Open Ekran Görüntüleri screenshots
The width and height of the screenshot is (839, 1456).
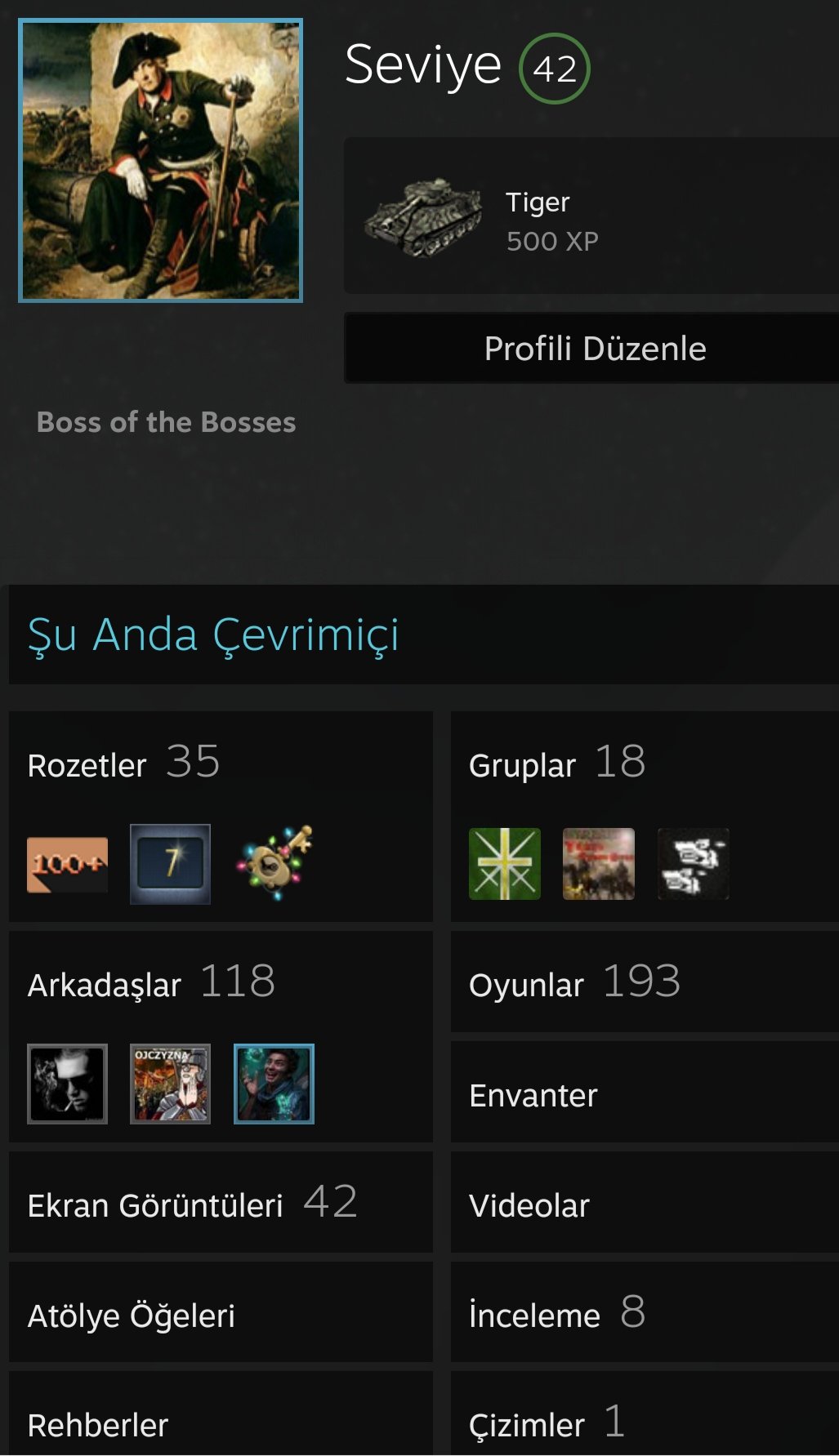221,1203
